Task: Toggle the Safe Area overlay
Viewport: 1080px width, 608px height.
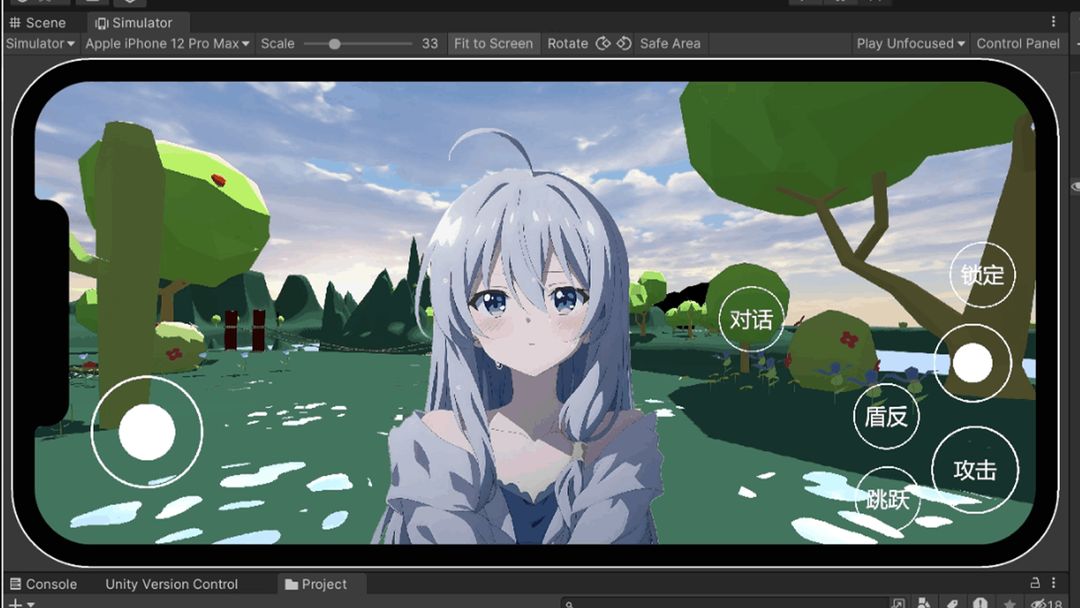Action: coord(669,43)
